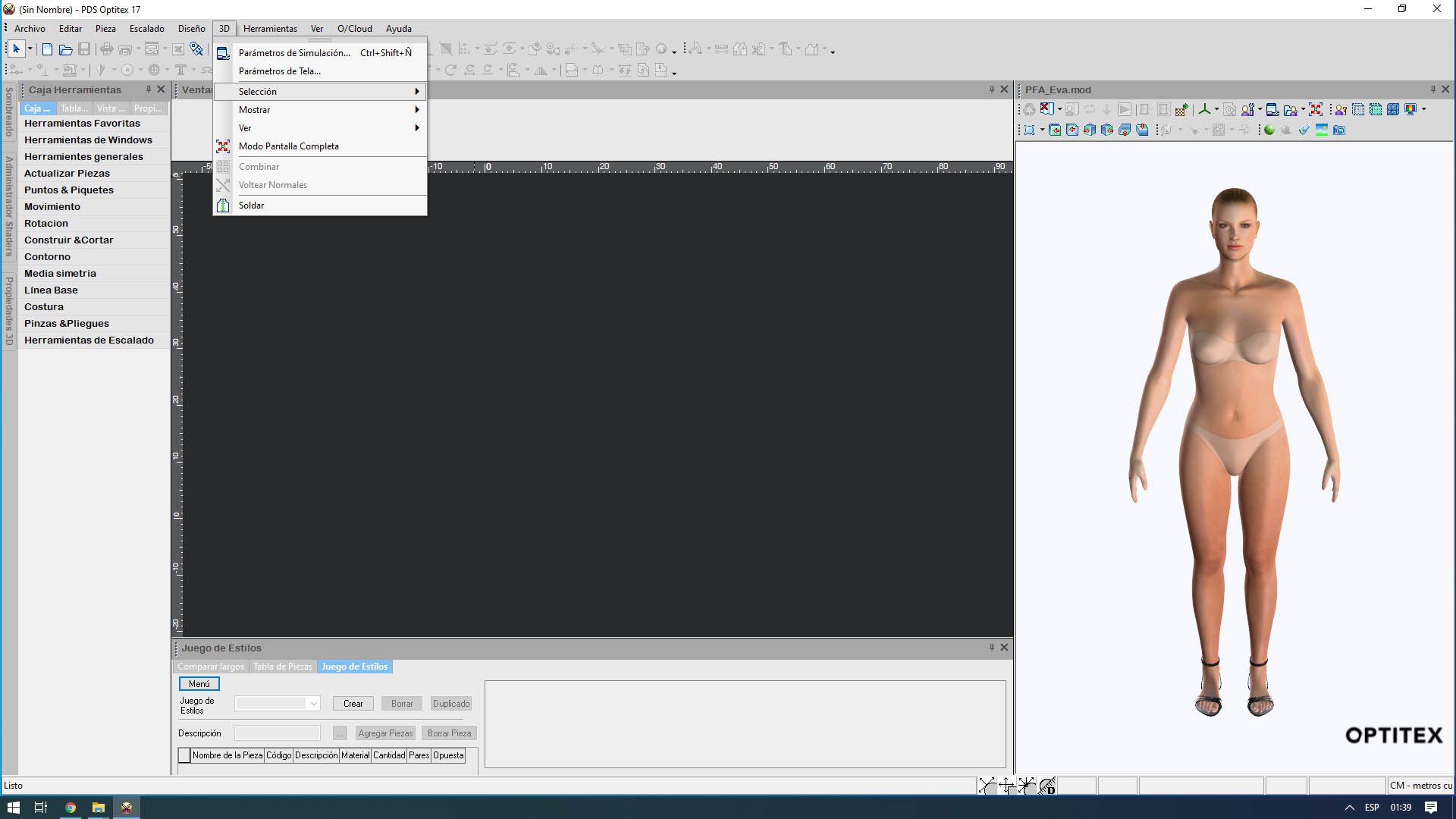Click the New file icon
Viewport: 1456px width, 819px height.
point(47,49)
